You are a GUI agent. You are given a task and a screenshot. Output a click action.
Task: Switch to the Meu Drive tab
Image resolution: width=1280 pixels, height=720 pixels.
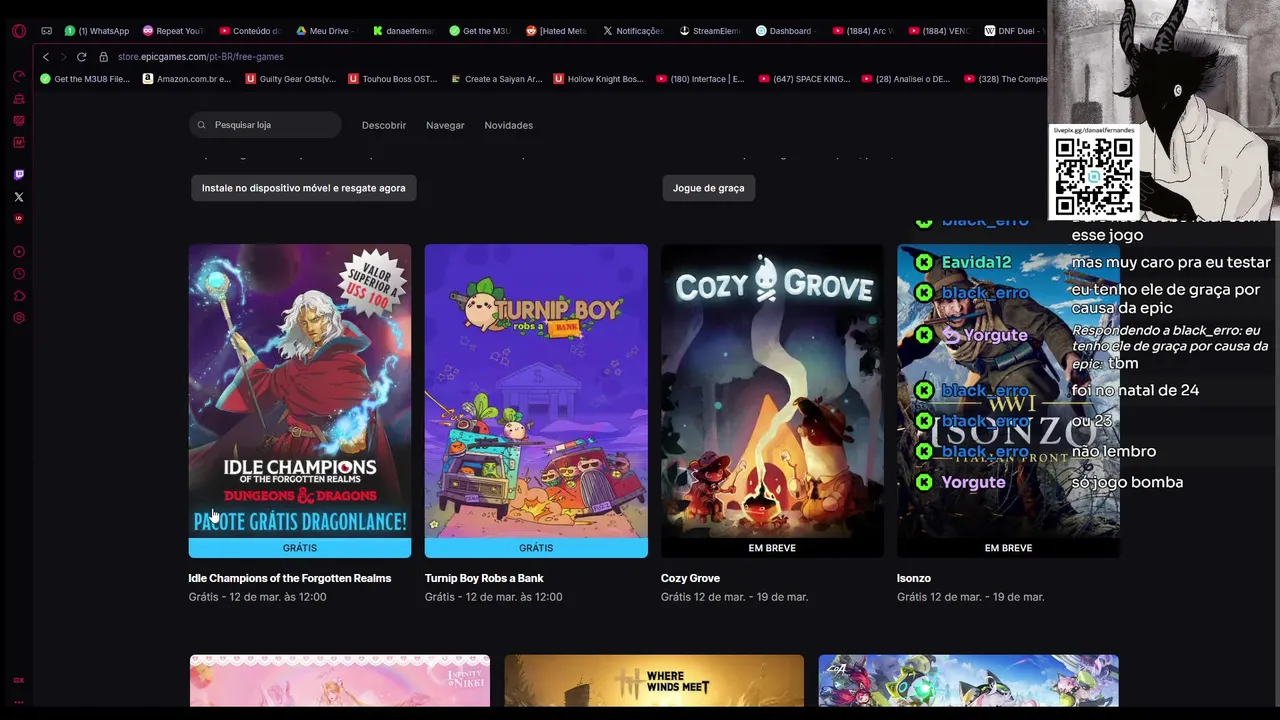[324, 31]
